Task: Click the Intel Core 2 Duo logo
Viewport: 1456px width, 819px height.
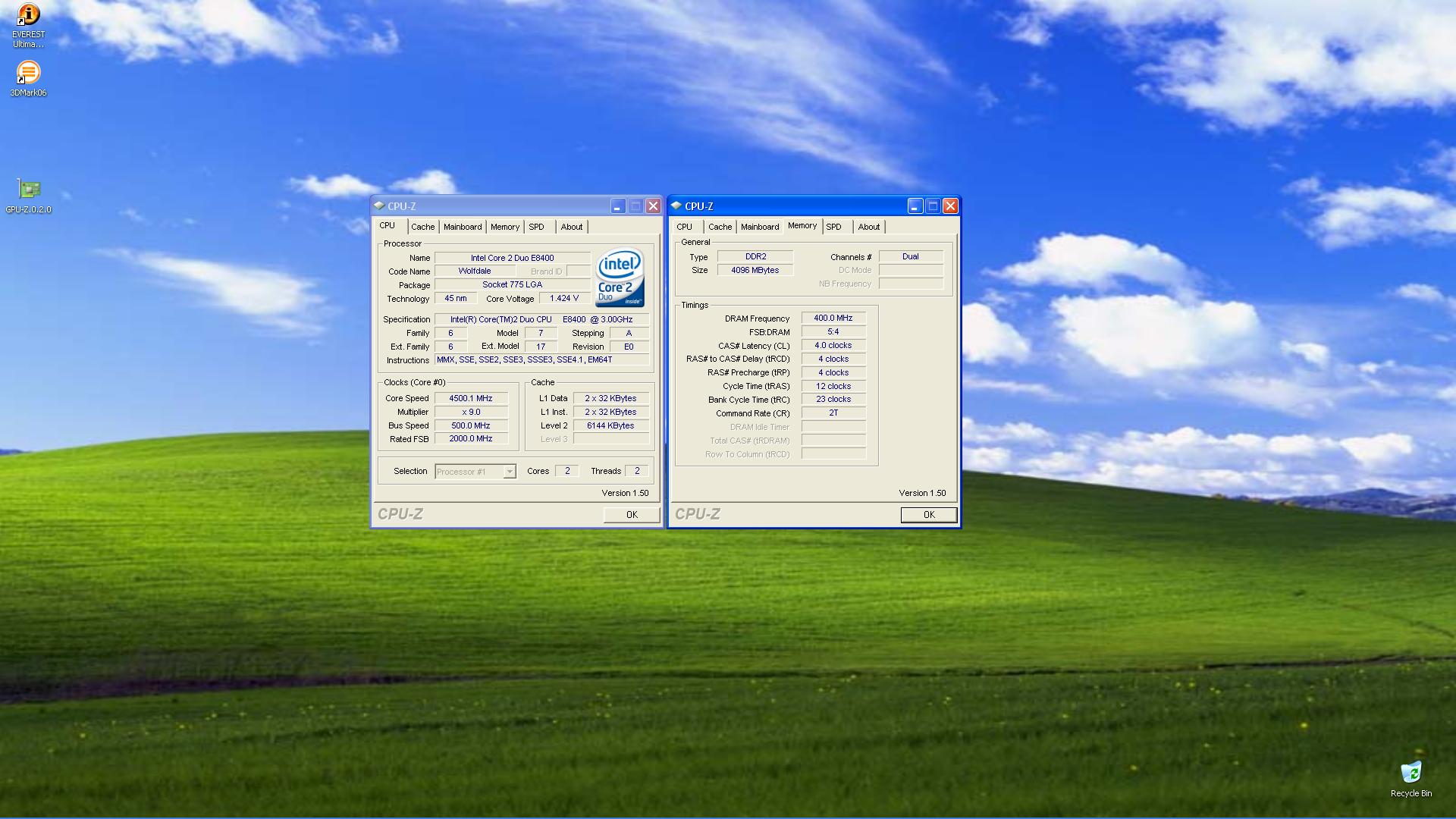Action: point(620,278)
